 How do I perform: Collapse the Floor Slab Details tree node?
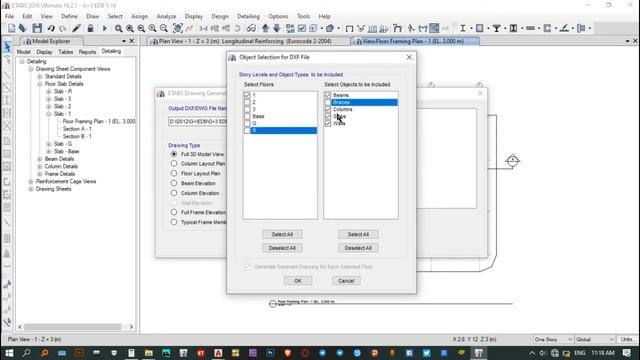(x=40, y=84)
